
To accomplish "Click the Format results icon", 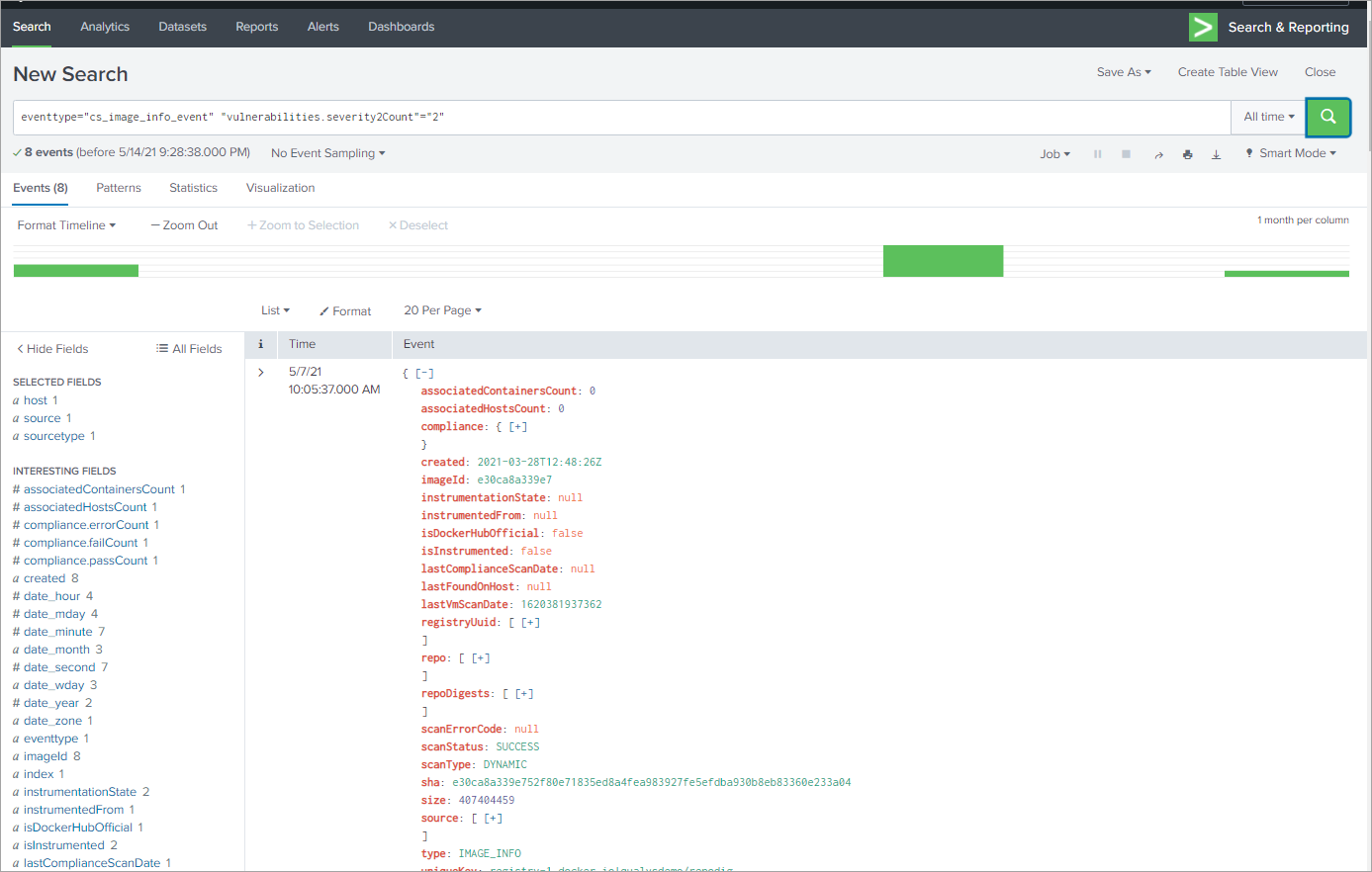I will click(x=345, y=310).
